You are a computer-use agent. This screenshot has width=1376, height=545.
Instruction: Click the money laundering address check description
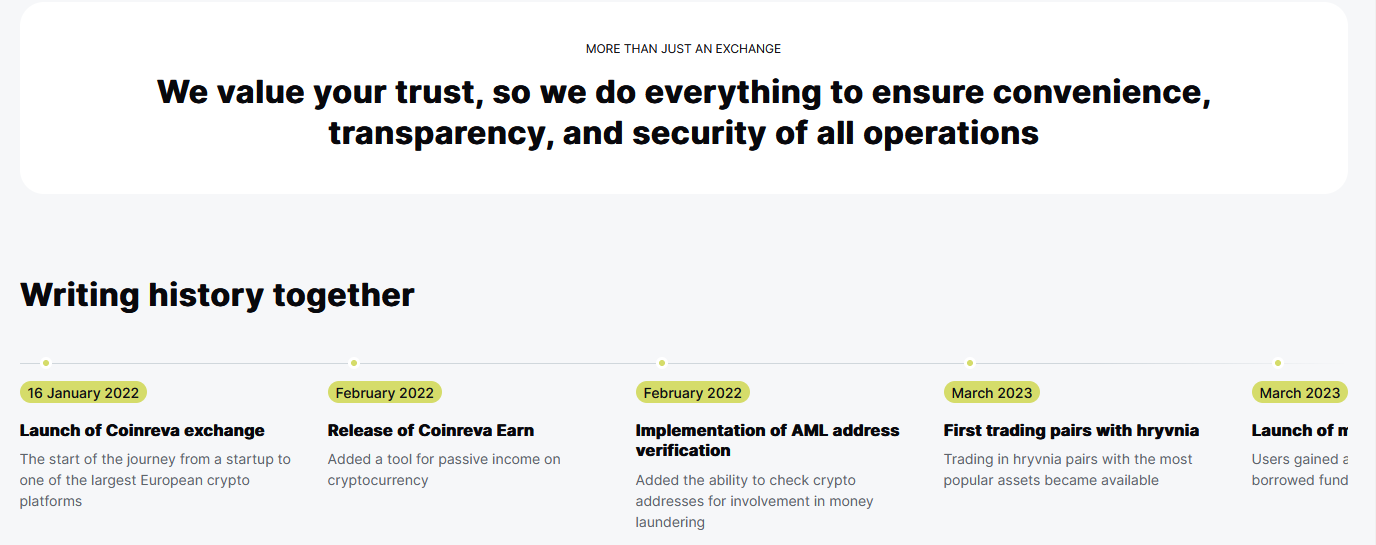coord(754,501)
